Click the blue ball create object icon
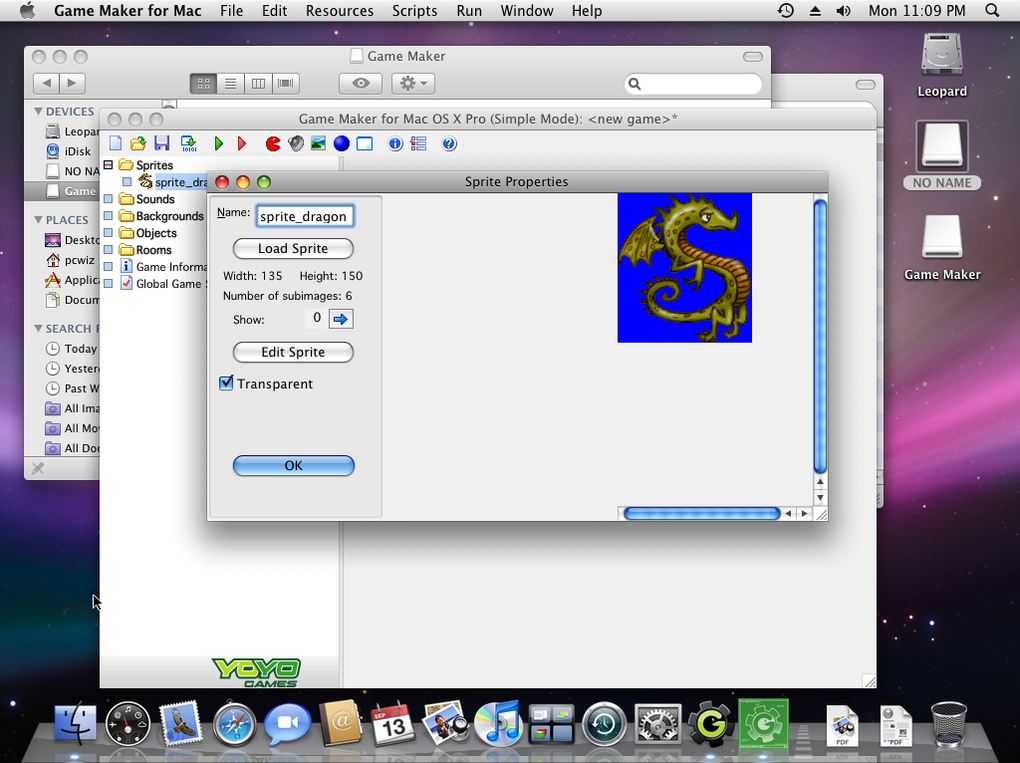 (x=341, y=144)
